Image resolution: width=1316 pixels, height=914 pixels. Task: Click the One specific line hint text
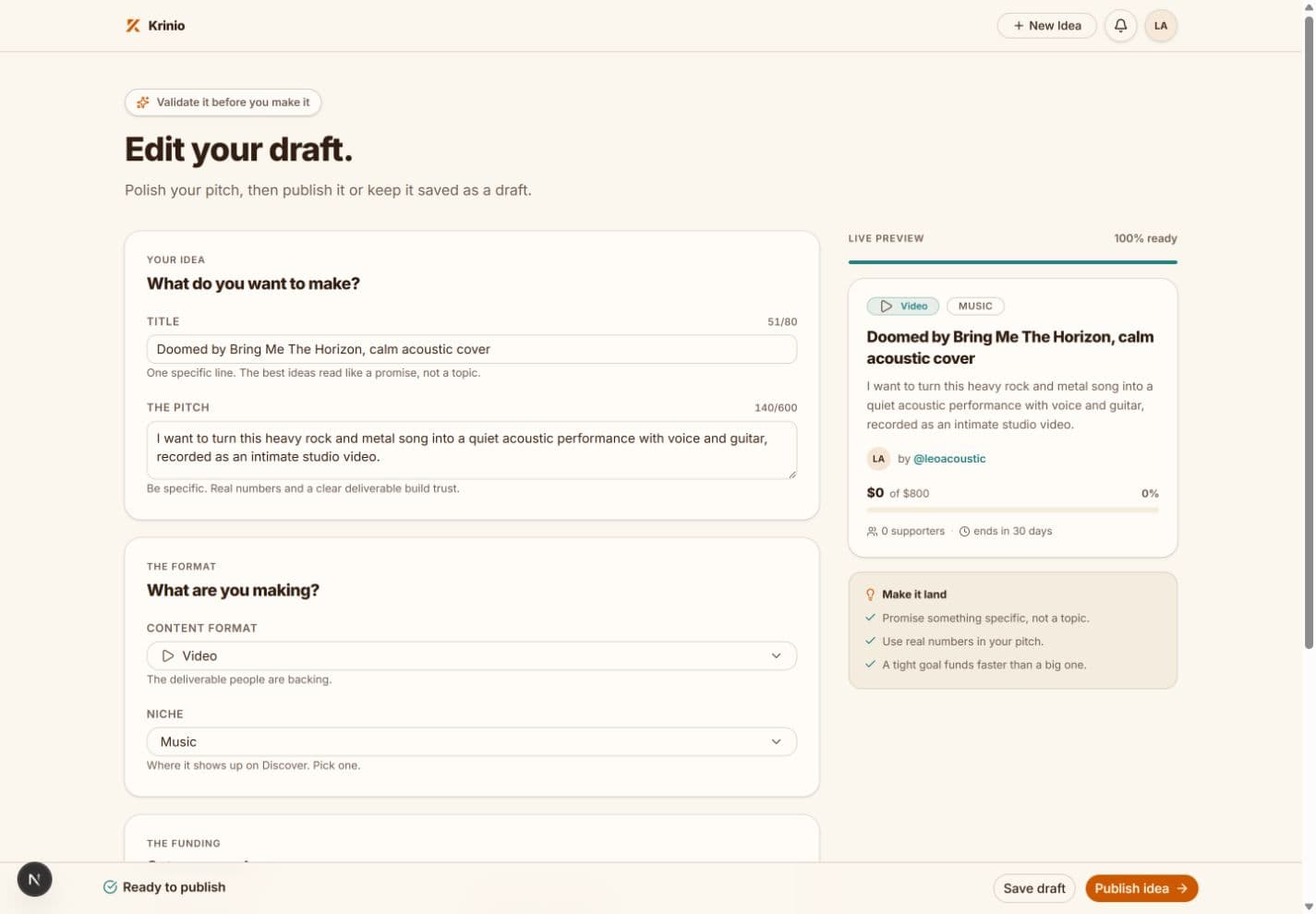(x=314, y=373)
